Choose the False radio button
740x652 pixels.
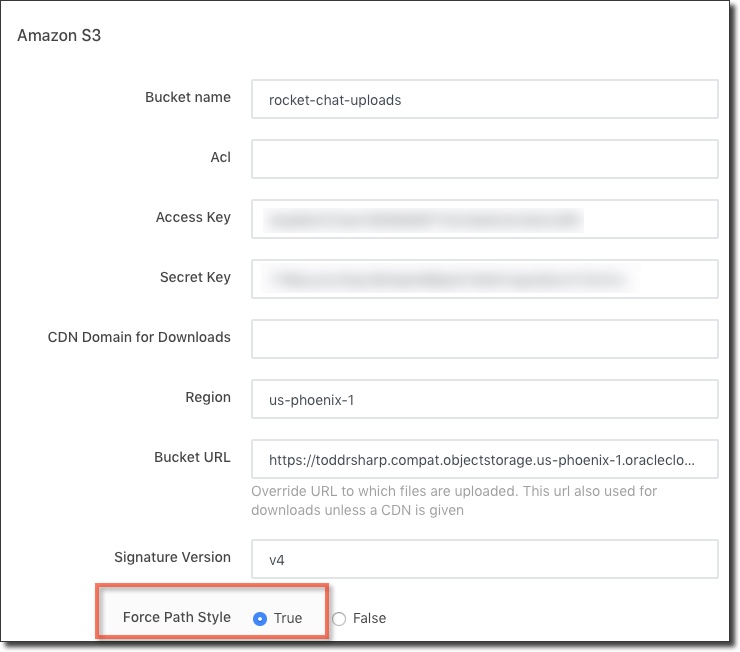[x=339, y=618]
